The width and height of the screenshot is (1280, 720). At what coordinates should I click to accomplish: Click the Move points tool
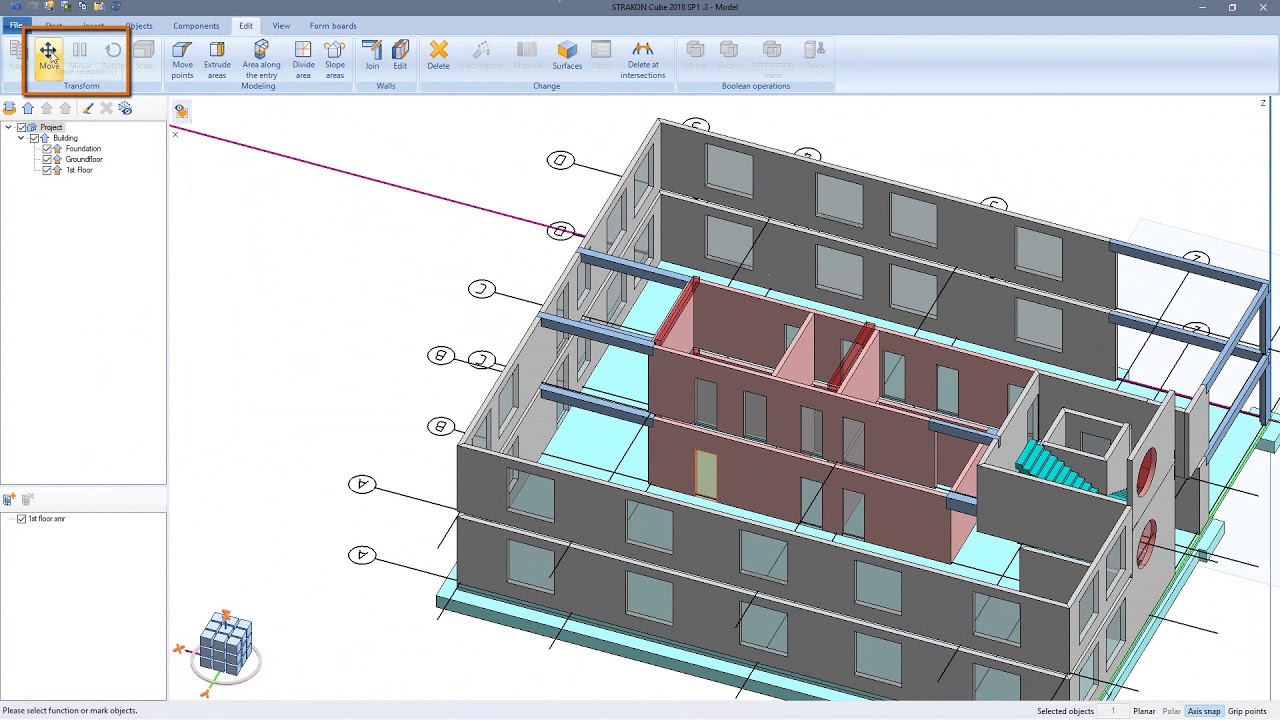pyautogui.click(x=182, y=60)
